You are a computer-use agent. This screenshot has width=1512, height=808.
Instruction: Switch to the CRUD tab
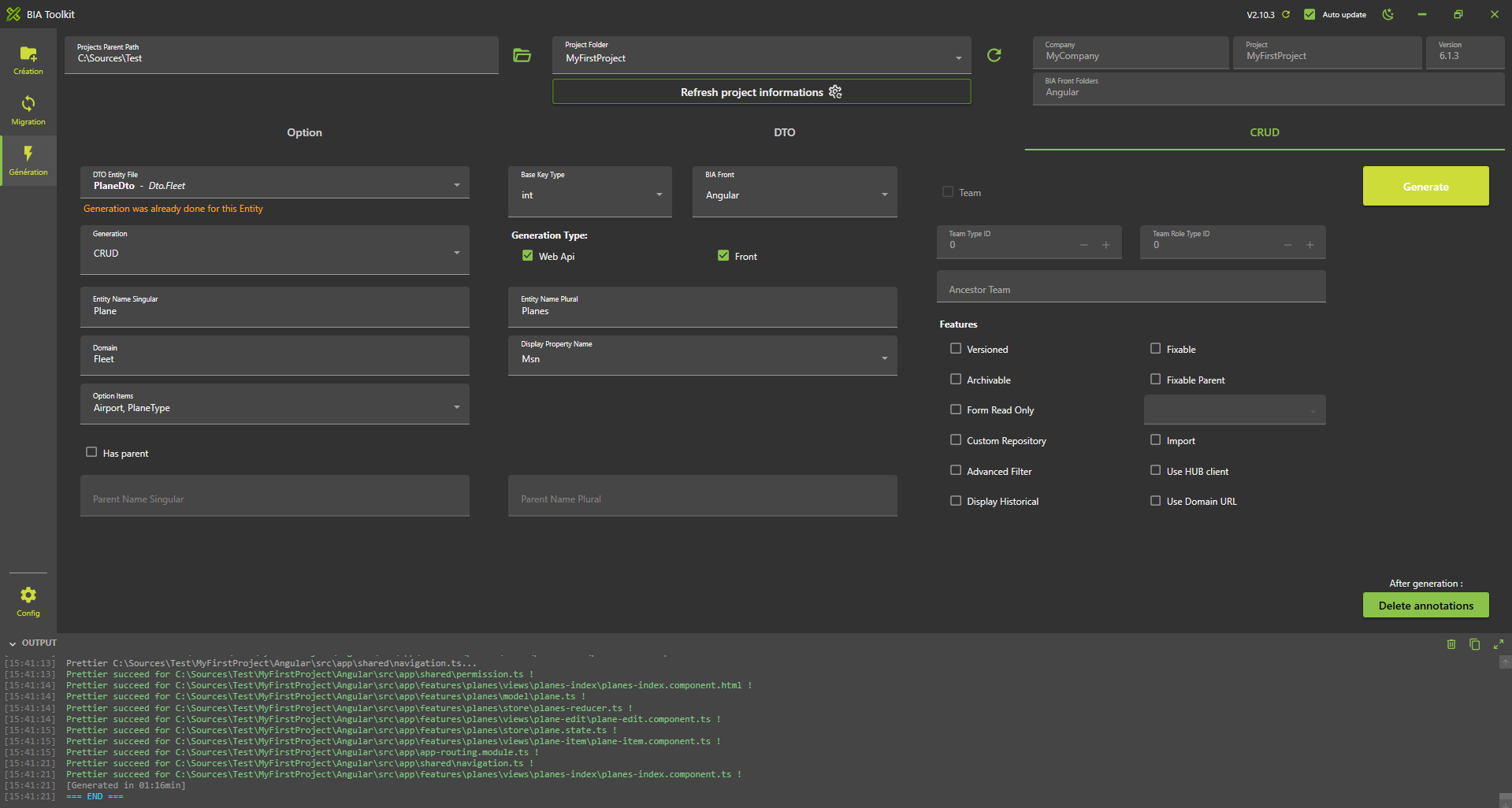[1265, 133]
